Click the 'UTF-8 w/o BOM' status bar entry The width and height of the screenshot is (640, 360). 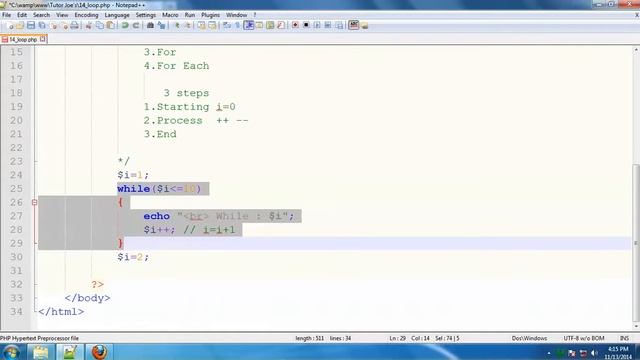click(x=584, y=338)
